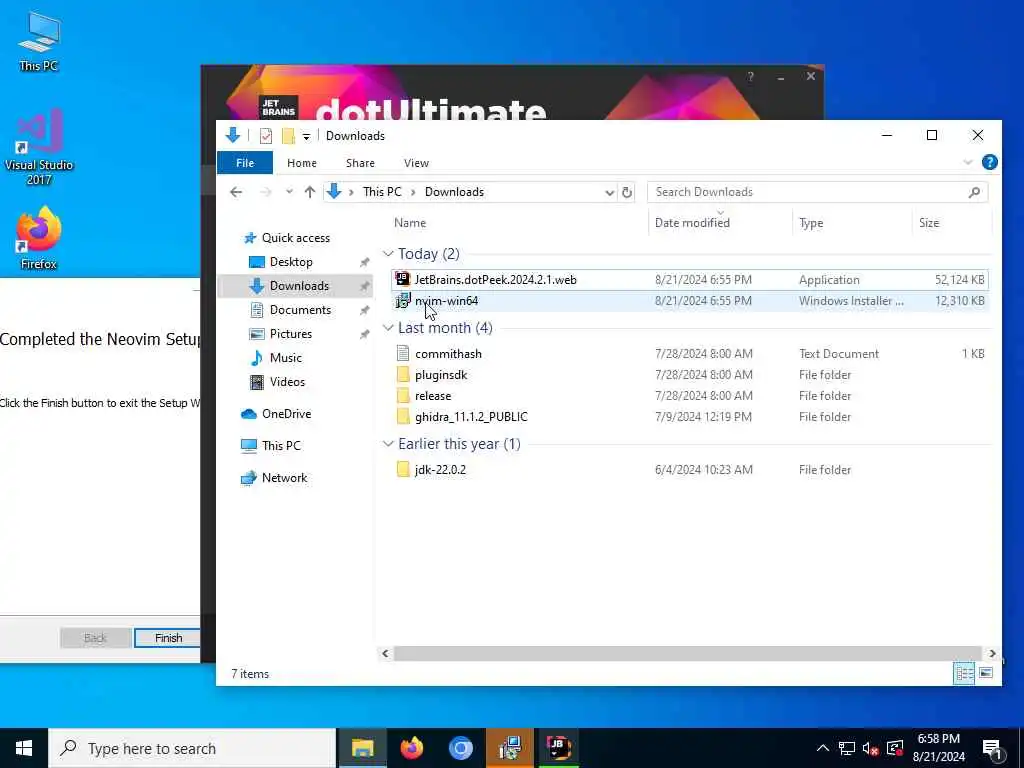Screen dimensions: 1024x768
Task: Click Downloads in the address breadcrumb
Action: (455, 192)
